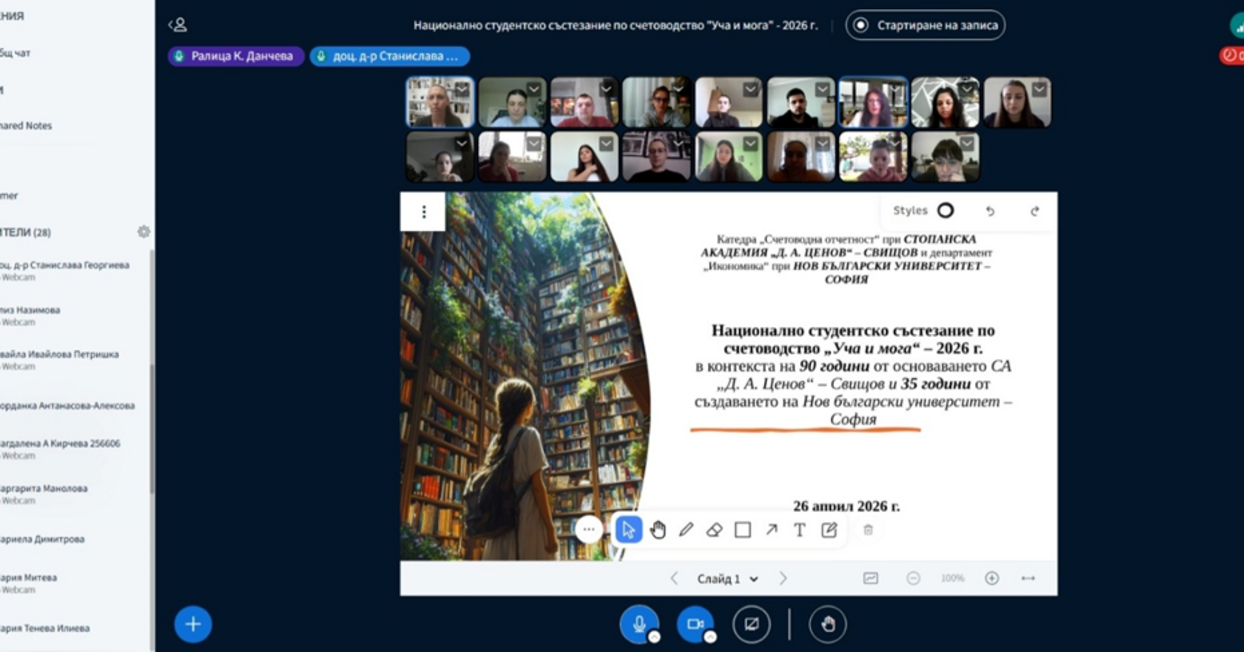Zoom in the presentation
Viewport: 1244px width, 652px height.
[x=992, y=578]
